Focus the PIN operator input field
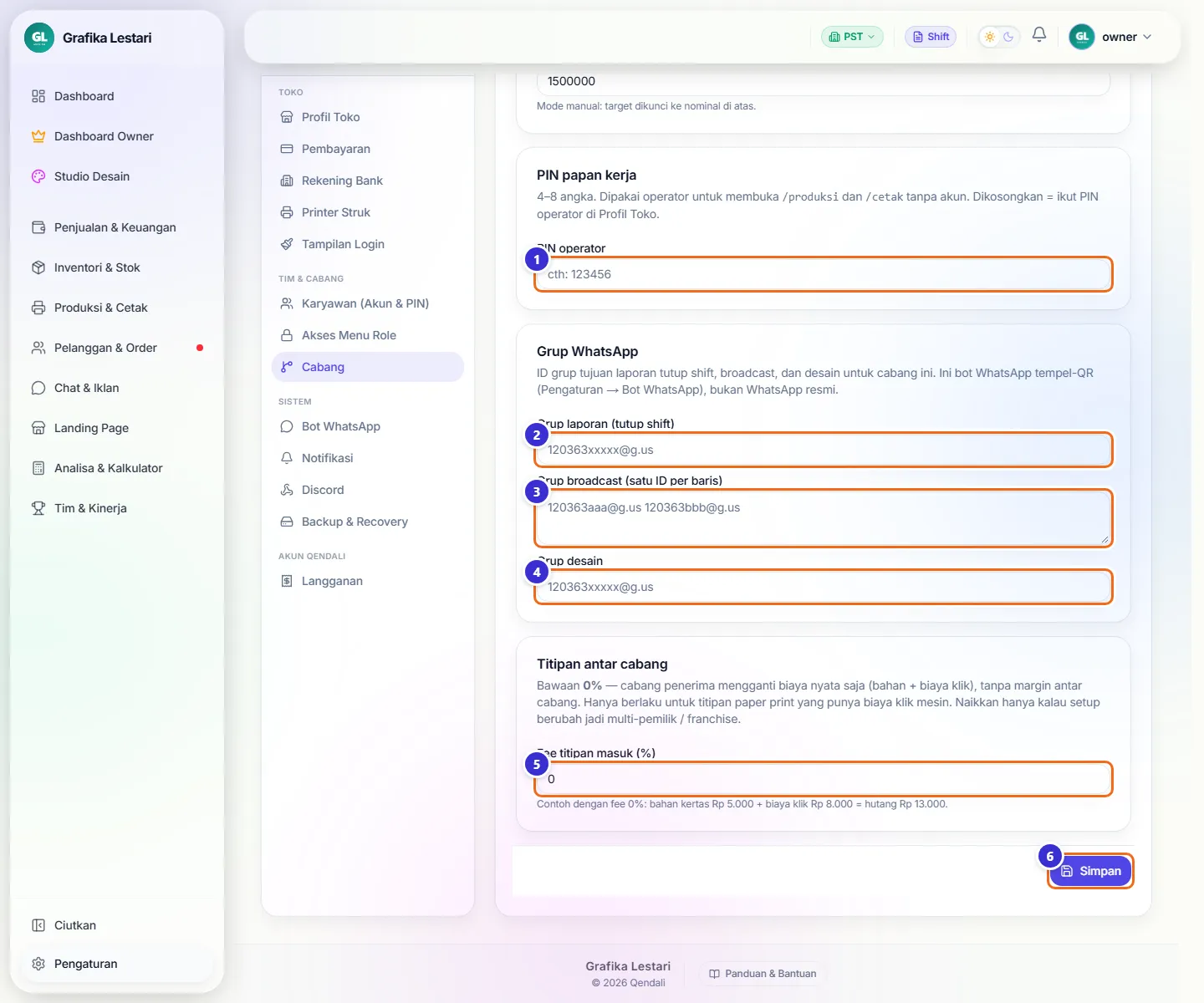 824,274
